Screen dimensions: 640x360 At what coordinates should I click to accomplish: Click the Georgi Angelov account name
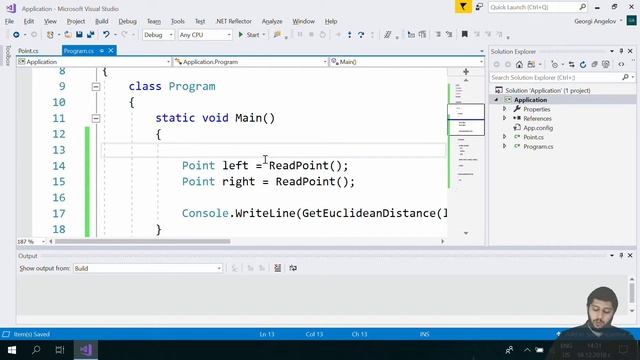[x=595, y=21]
